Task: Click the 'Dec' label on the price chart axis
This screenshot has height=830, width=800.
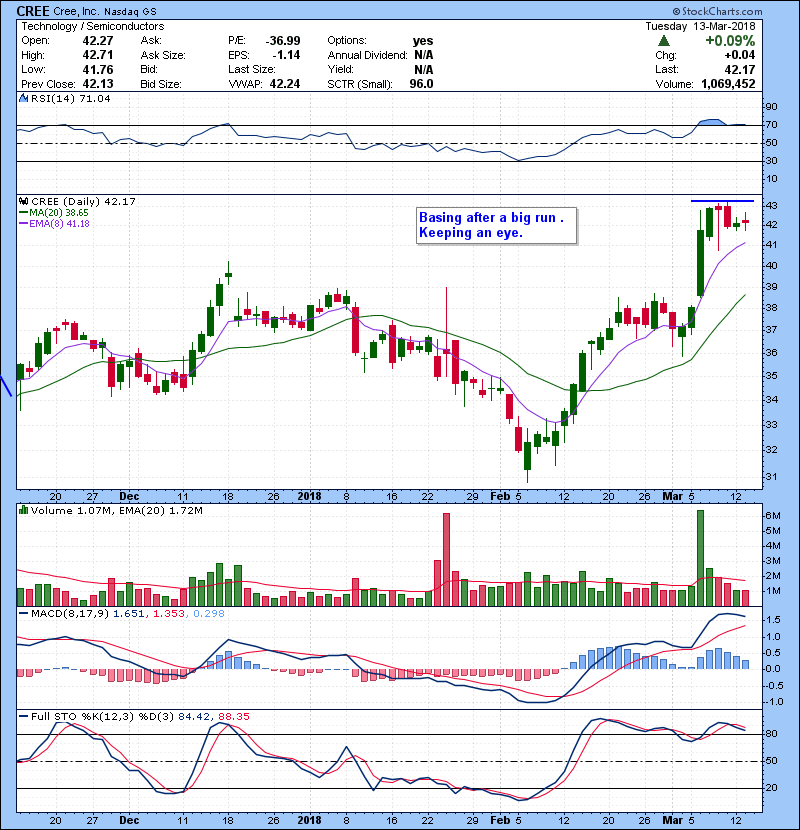Action: [x=129, y=496]
